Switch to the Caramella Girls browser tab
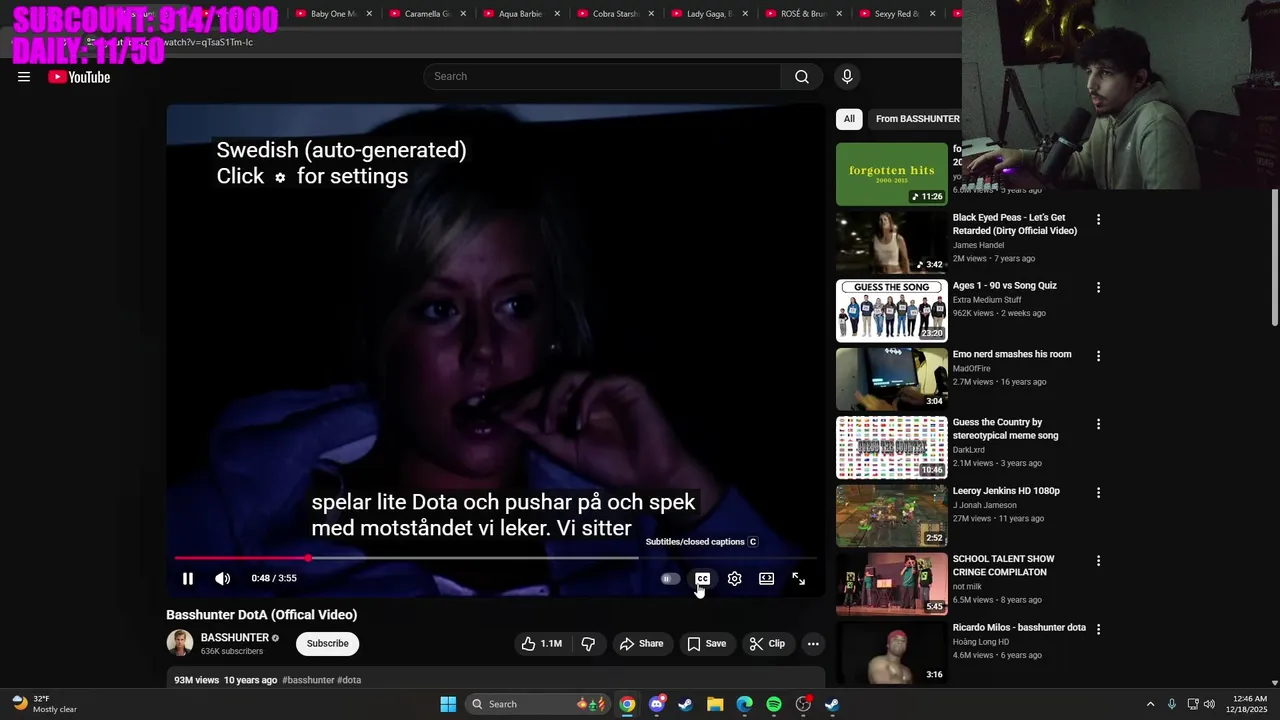 [x=427, y=14]
